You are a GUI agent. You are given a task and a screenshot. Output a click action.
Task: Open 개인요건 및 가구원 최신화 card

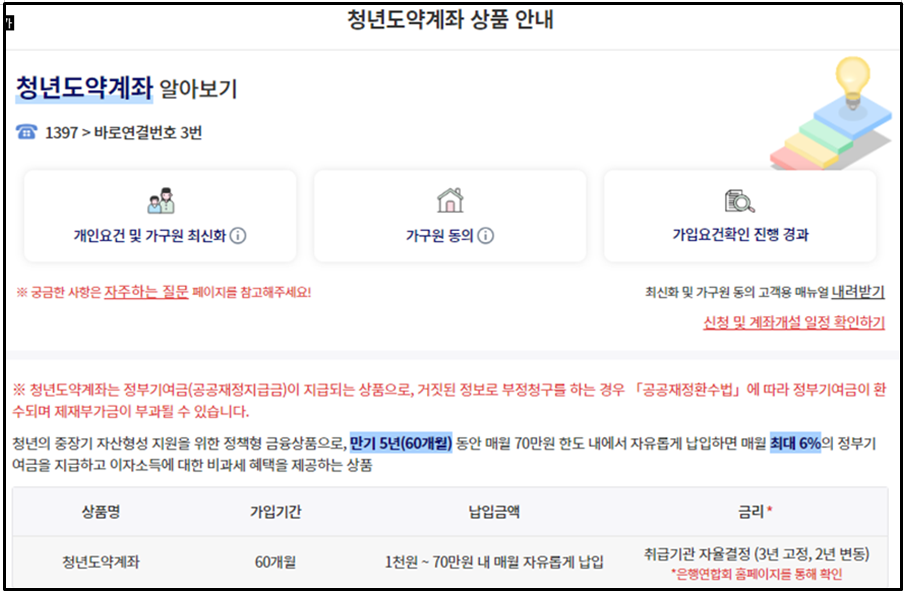pos(160,216)
